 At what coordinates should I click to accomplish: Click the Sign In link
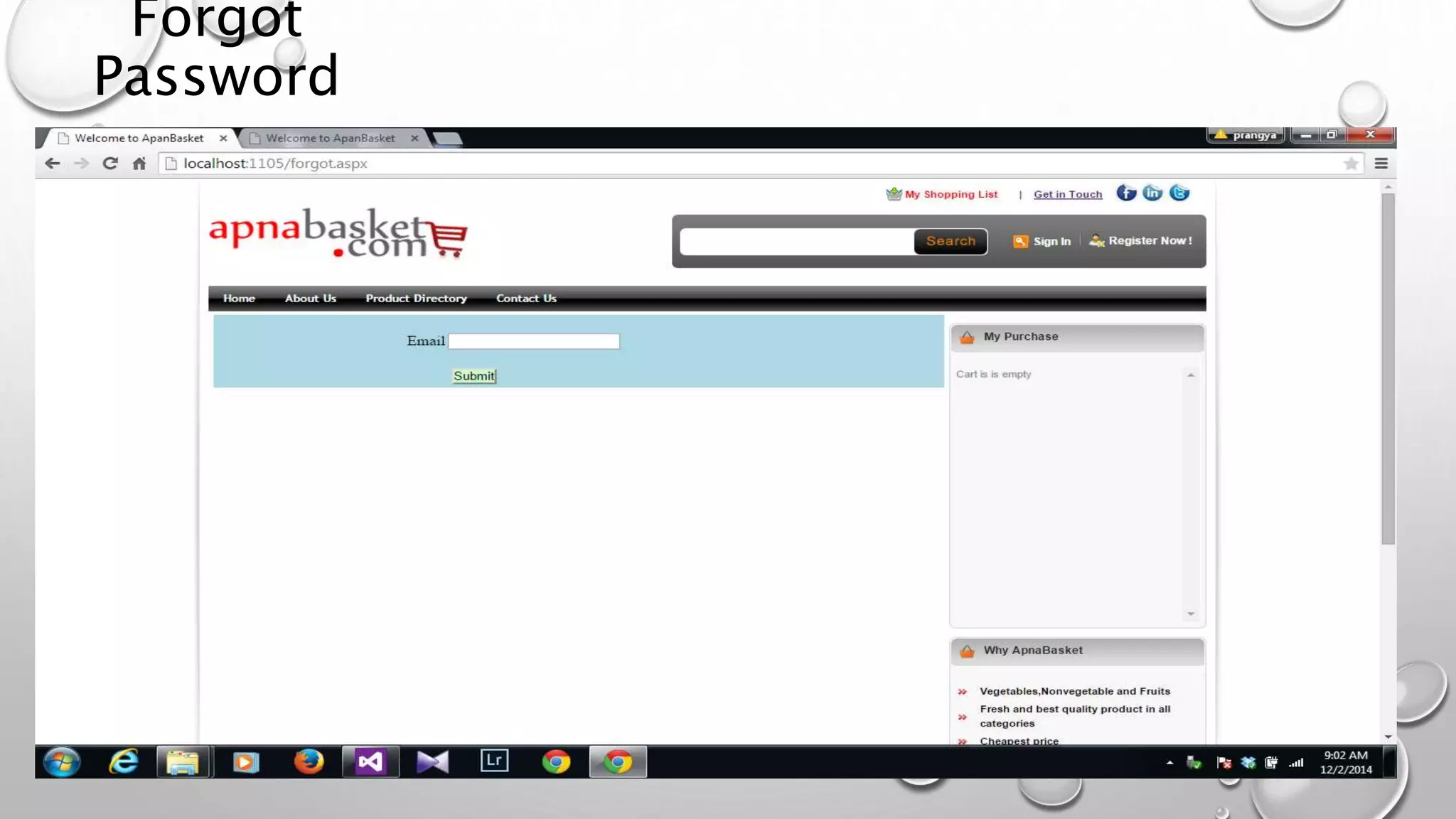click(x=1051, y=242)
